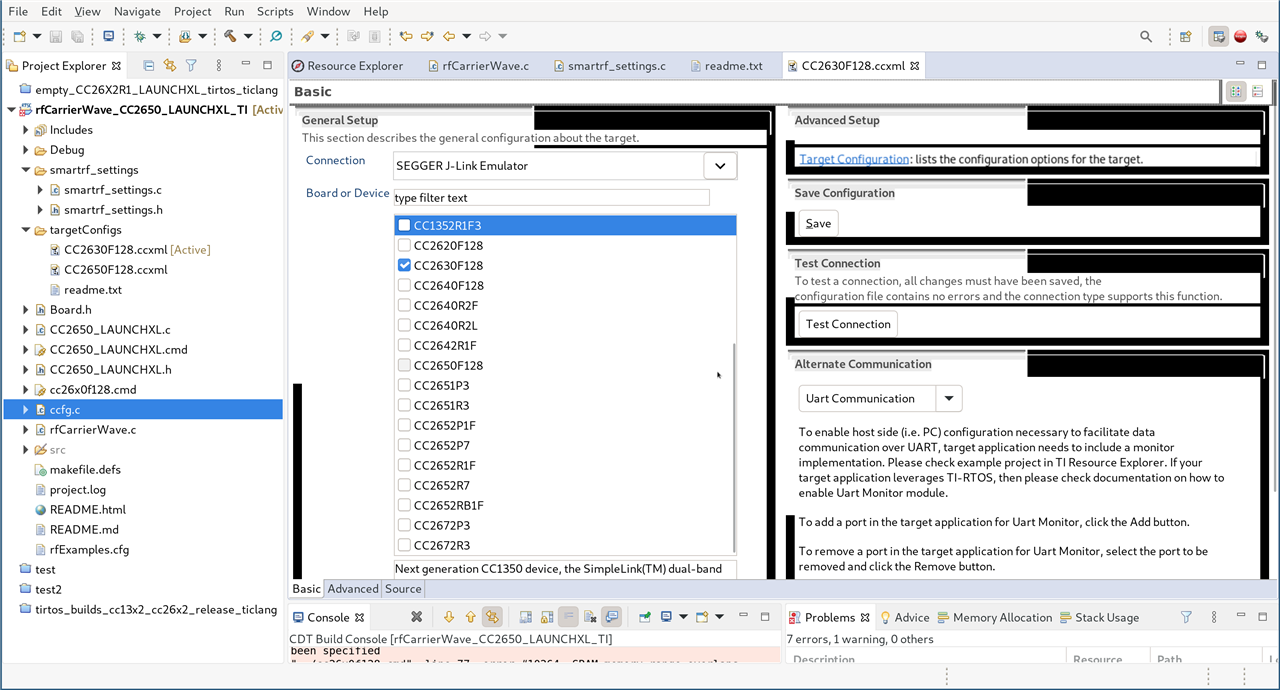Click the Save toolbar icon
Viewport: 1280px width, 690px height.
[55, 36]
